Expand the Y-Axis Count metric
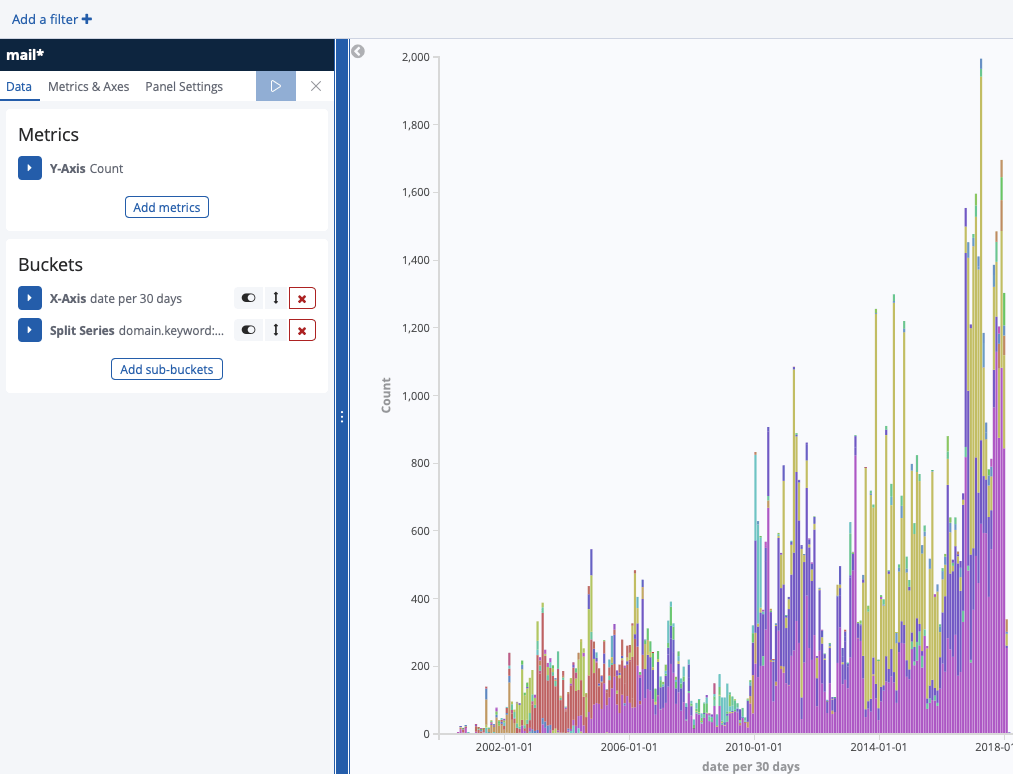 [30, 168]
